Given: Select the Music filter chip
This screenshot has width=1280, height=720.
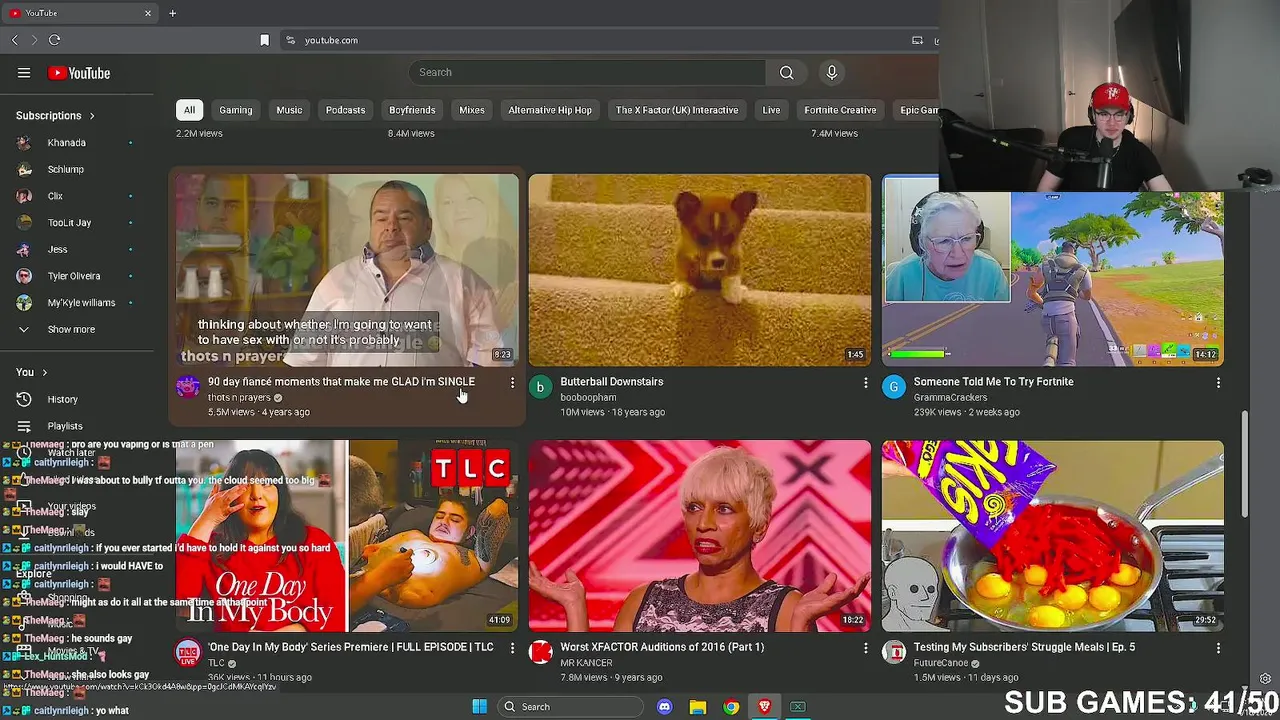Looking at the screenshot, I should [289, 110].
